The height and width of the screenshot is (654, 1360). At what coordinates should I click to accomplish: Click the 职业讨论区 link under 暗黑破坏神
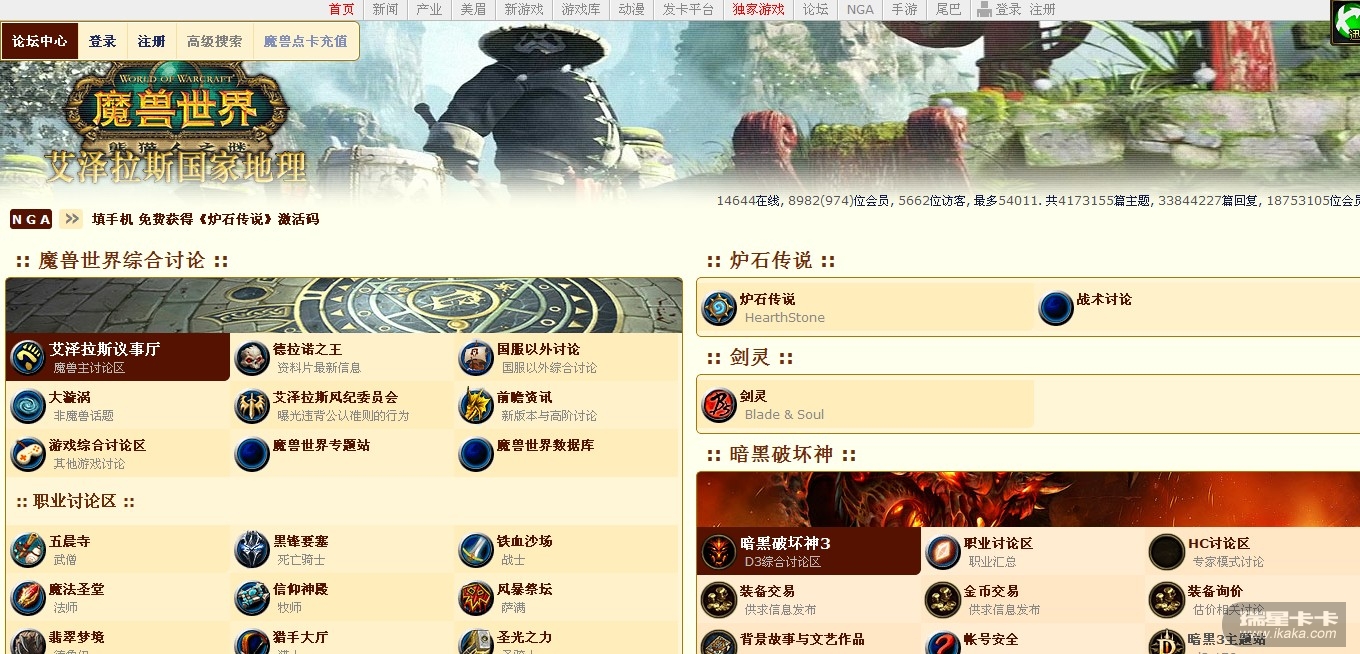tap(998, 543)
